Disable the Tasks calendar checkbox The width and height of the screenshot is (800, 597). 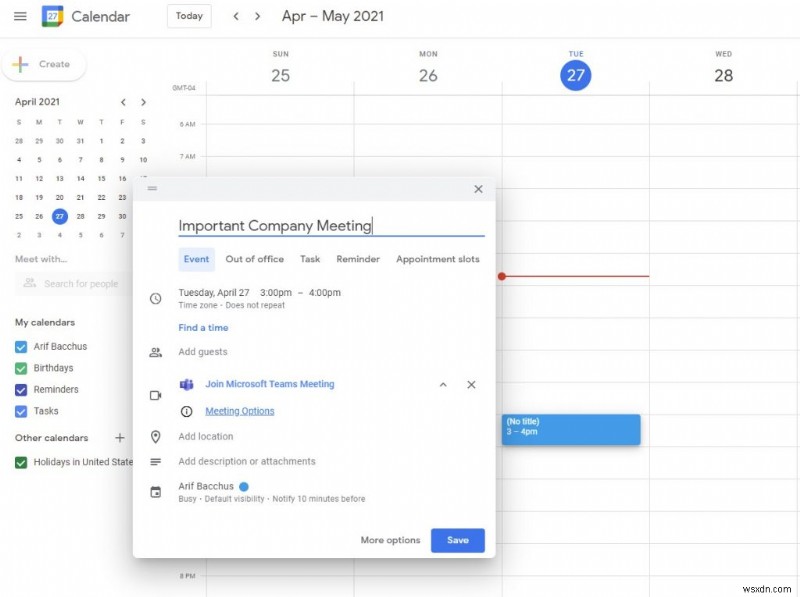click(21, 410)
